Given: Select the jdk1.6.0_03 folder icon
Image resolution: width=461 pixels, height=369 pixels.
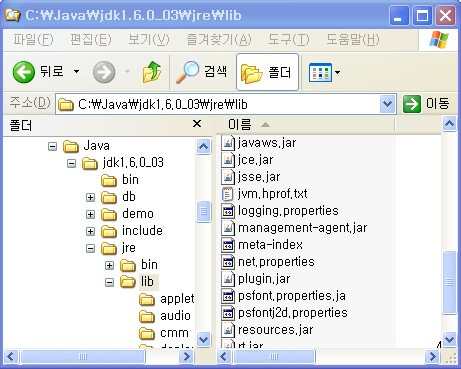Looking at the screenshot, I should pyautogui.click(x=90, y=163).
